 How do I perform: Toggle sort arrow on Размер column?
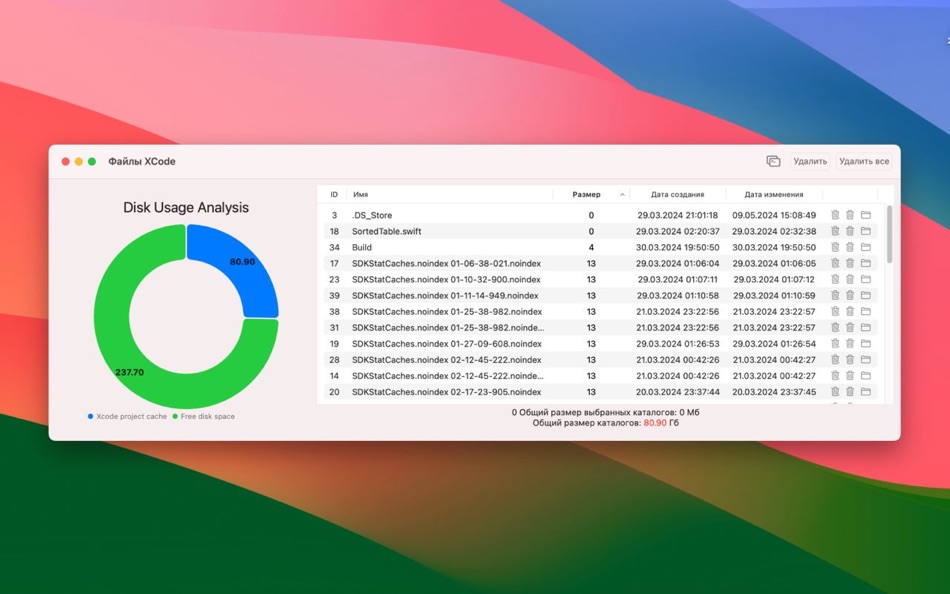pos(622,195)
